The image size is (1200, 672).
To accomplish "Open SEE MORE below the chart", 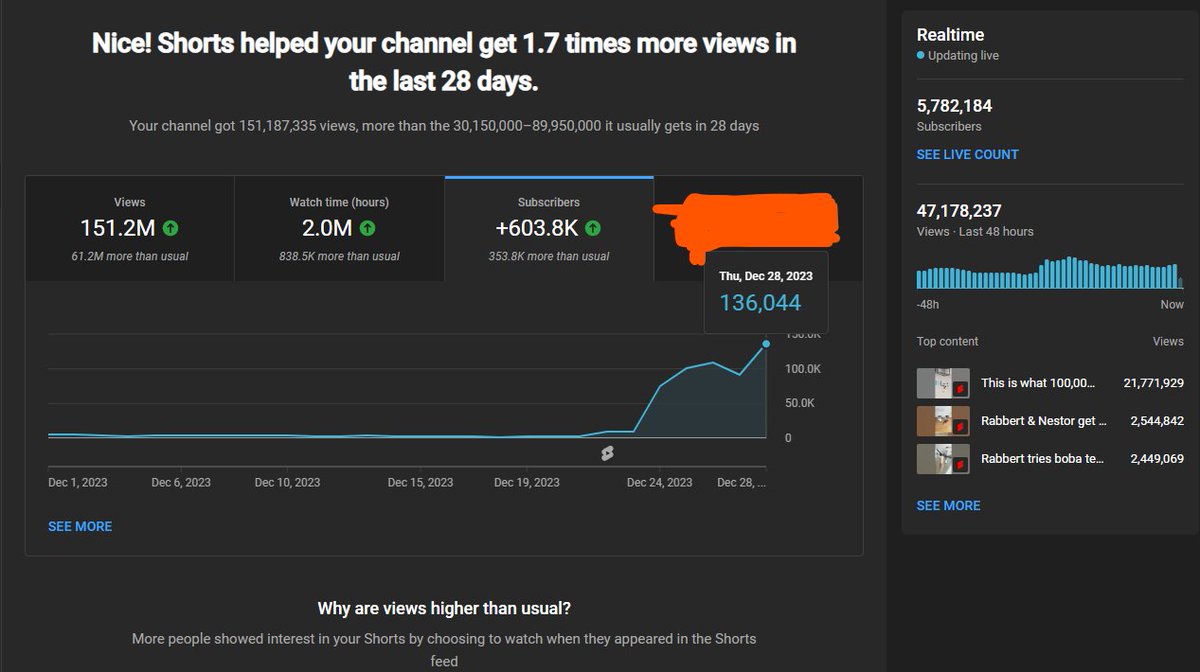I will pyautogui.click(x=80, y=526).
